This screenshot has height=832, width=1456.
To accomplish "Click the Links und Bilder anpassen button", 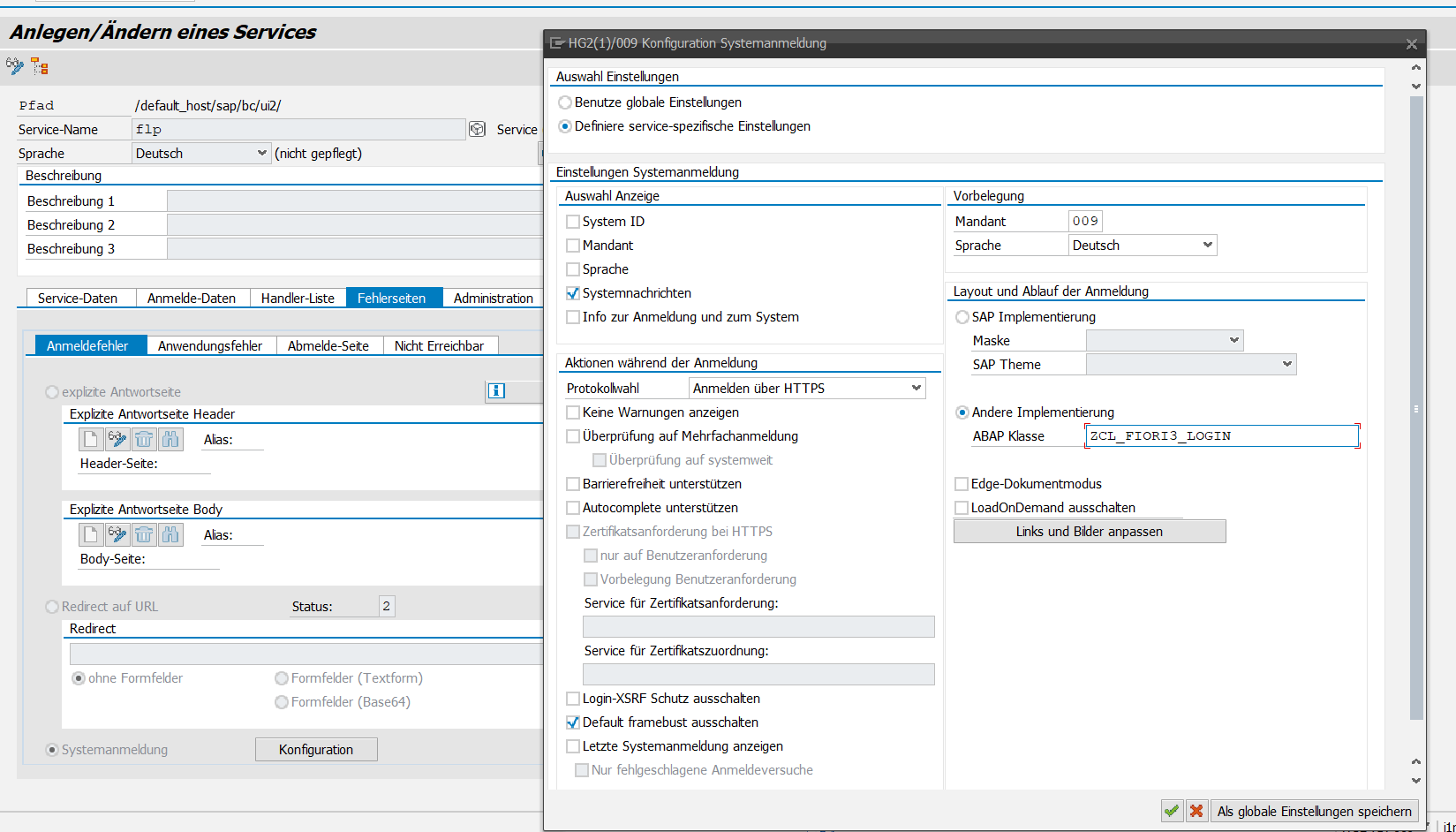I will [x=1089, y=532].
